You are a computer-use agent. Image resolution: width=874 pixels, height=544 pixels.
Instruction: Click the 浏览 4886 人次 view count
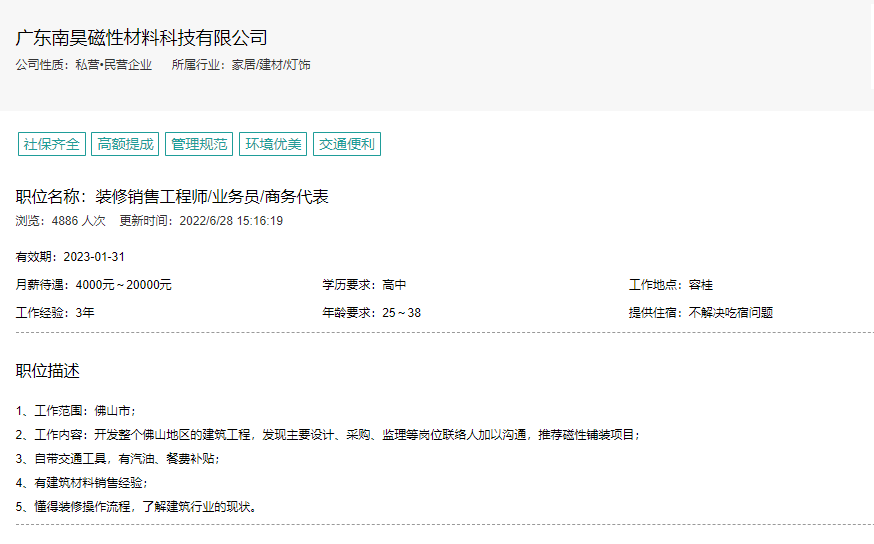[60, 221]
